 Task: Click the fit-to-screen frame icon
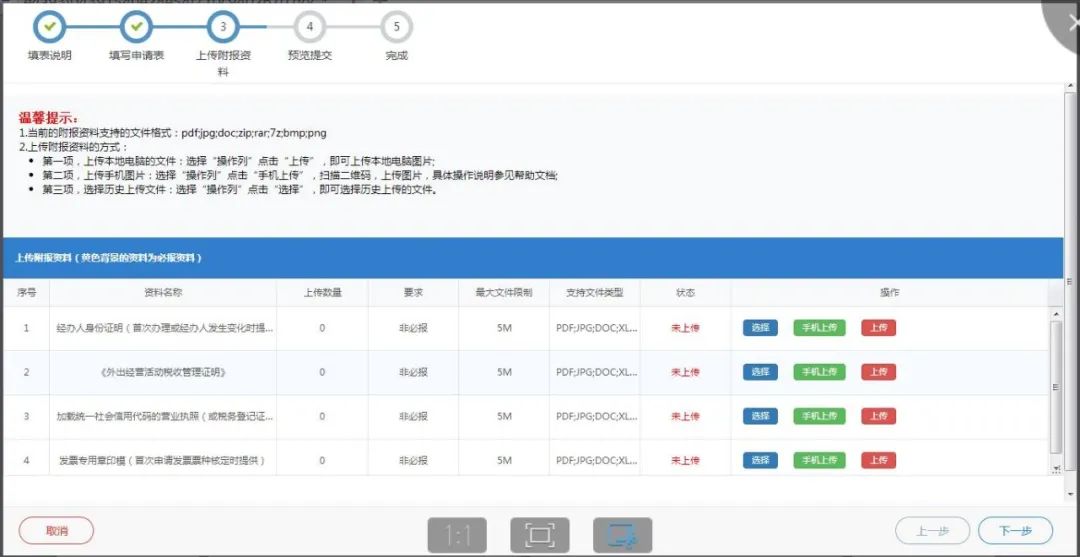click(540, 535)
